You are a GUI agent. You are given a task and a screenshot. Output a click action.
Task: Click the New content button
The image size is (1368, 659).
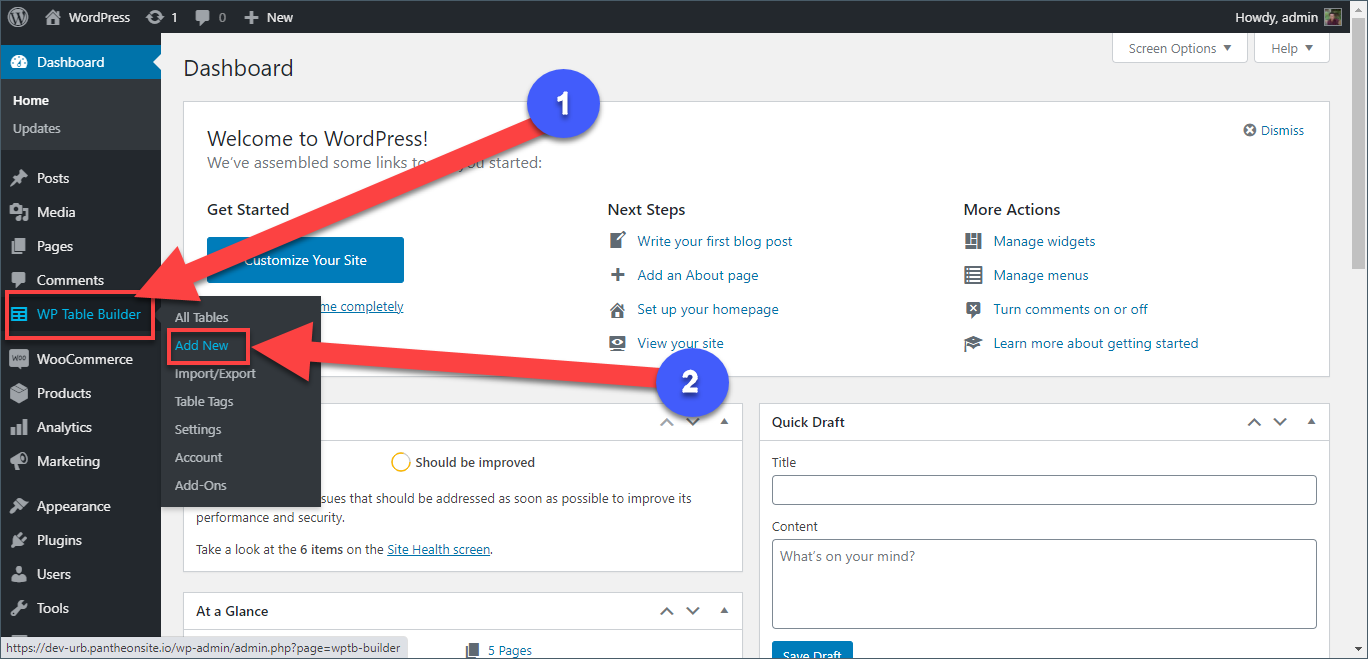pyautogui.click(x=268, y=17)
